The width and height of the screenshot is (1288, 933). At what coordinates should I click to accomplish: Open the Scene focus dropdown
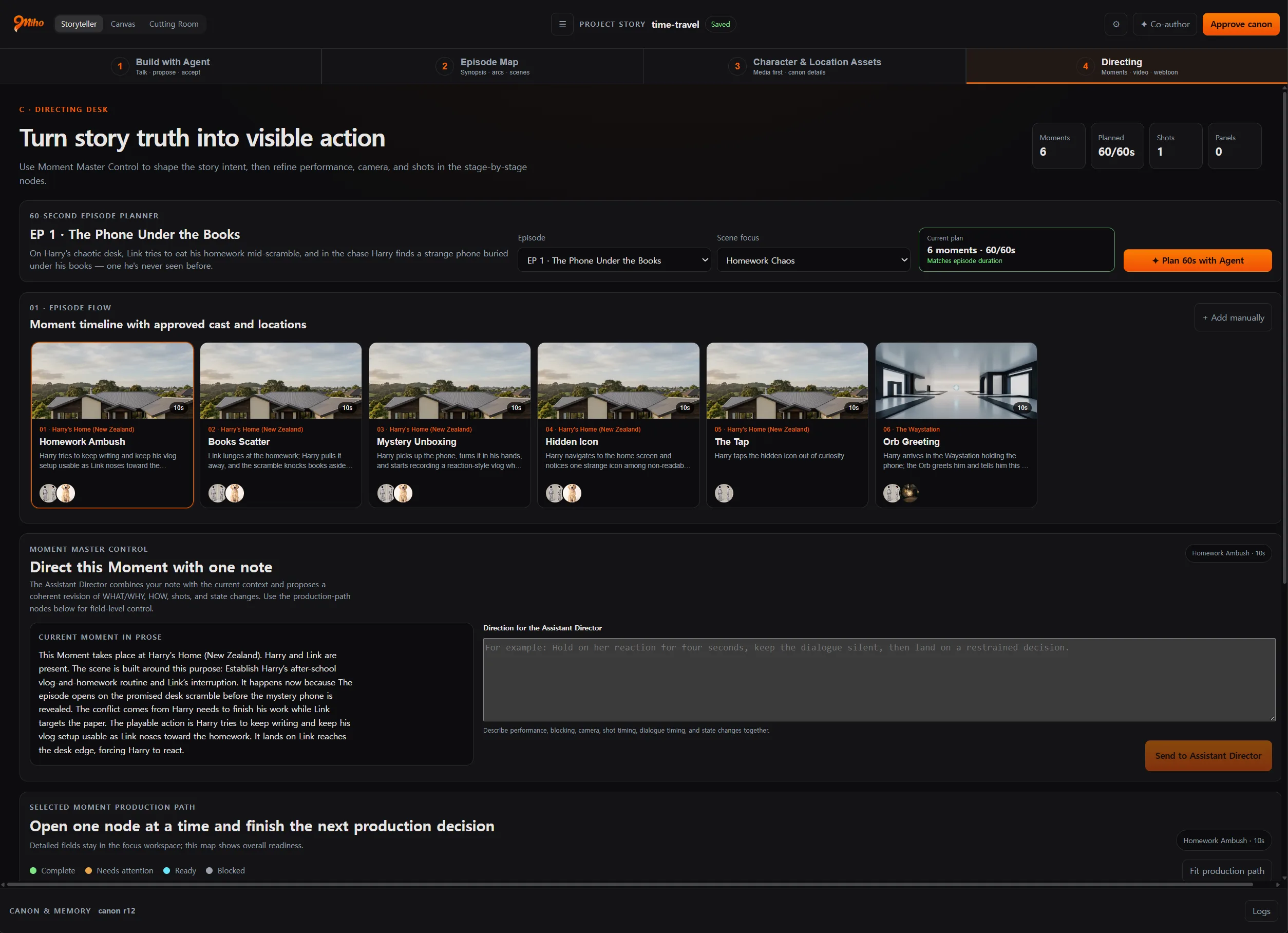click(813, 260)
